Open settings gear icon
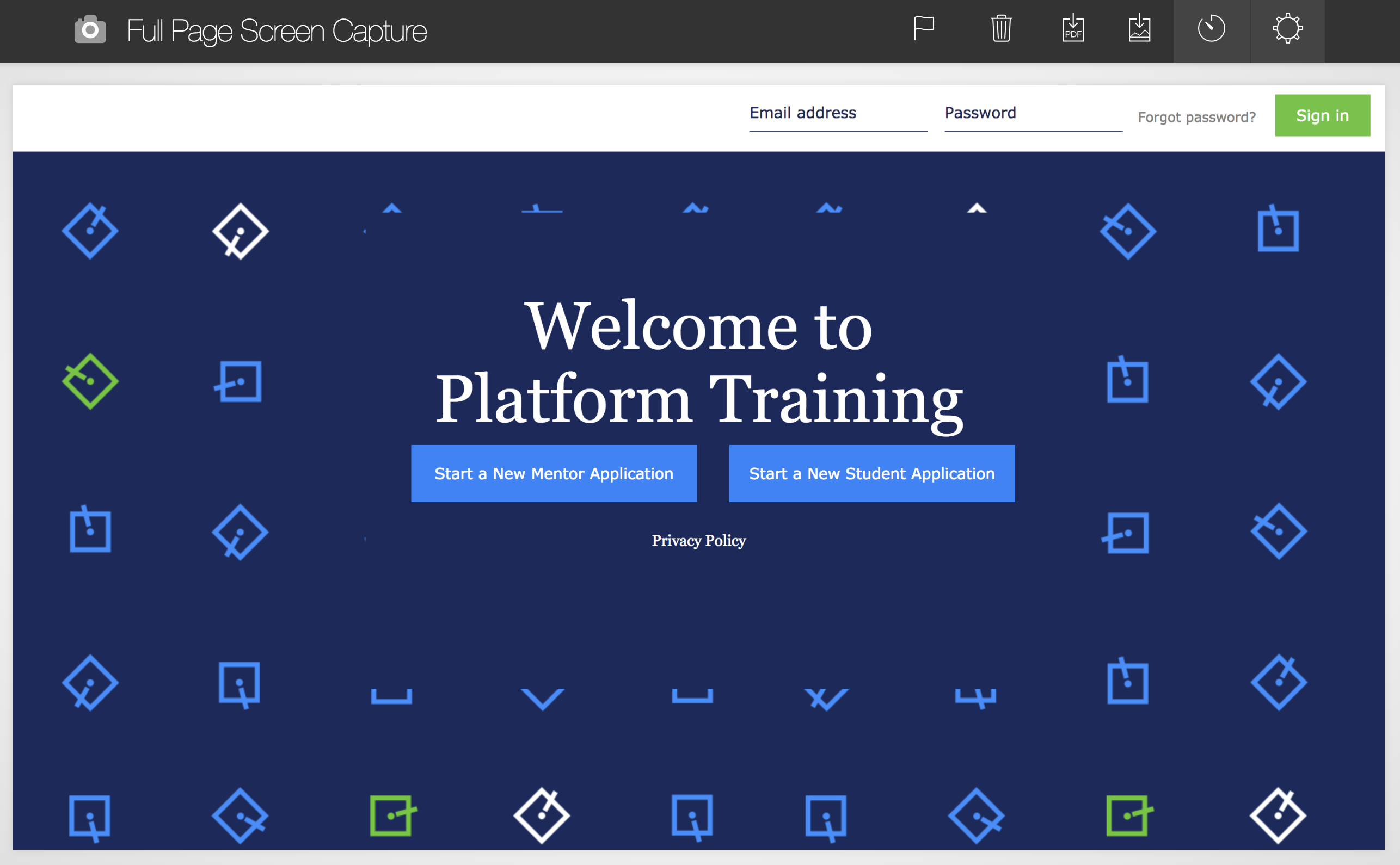Image resolution: width=1400 pixels, height=865 pixels. point(1287,29)
